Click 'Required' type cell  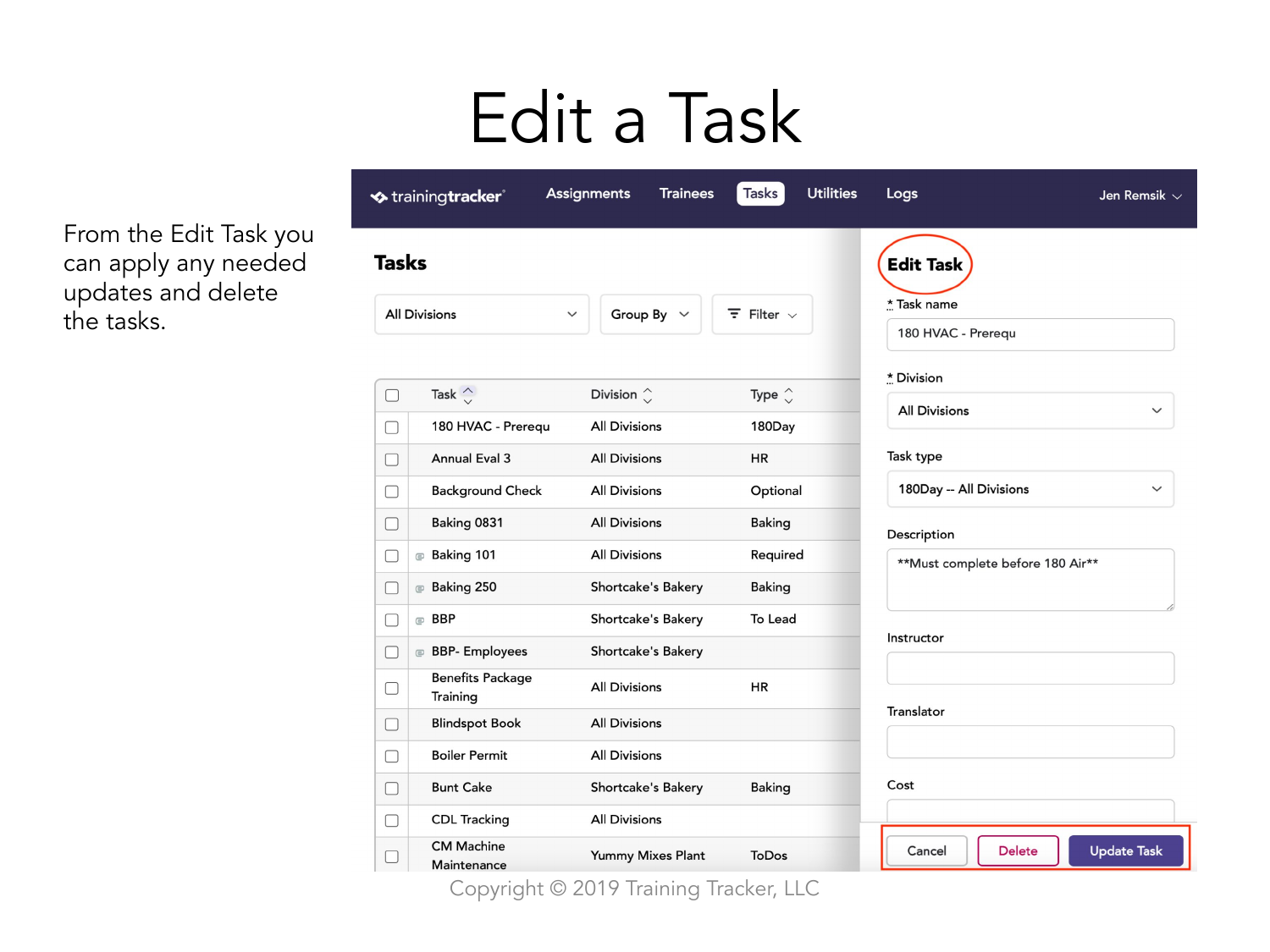776,555
